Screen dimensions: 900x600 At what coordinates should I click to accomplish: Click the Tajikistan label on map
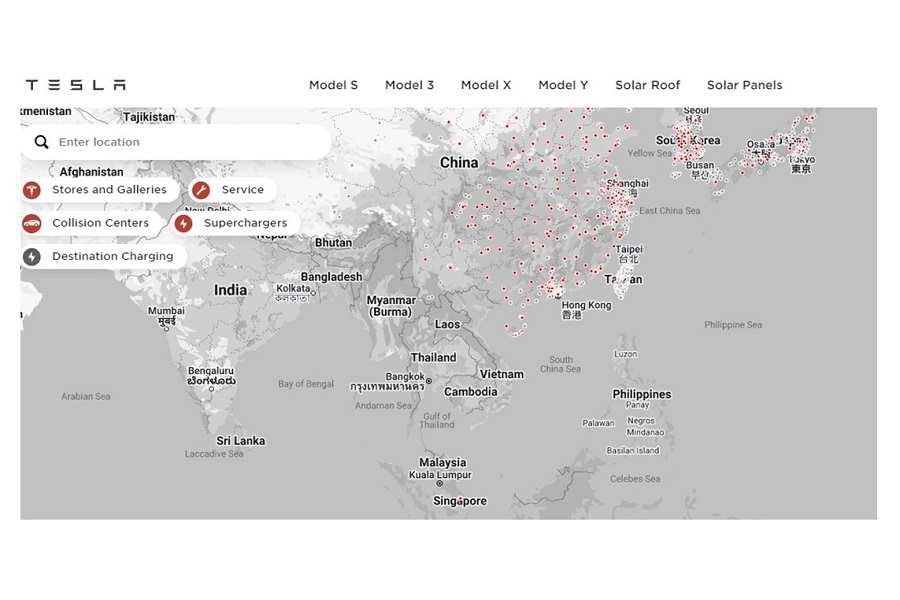tap(149, 117)
